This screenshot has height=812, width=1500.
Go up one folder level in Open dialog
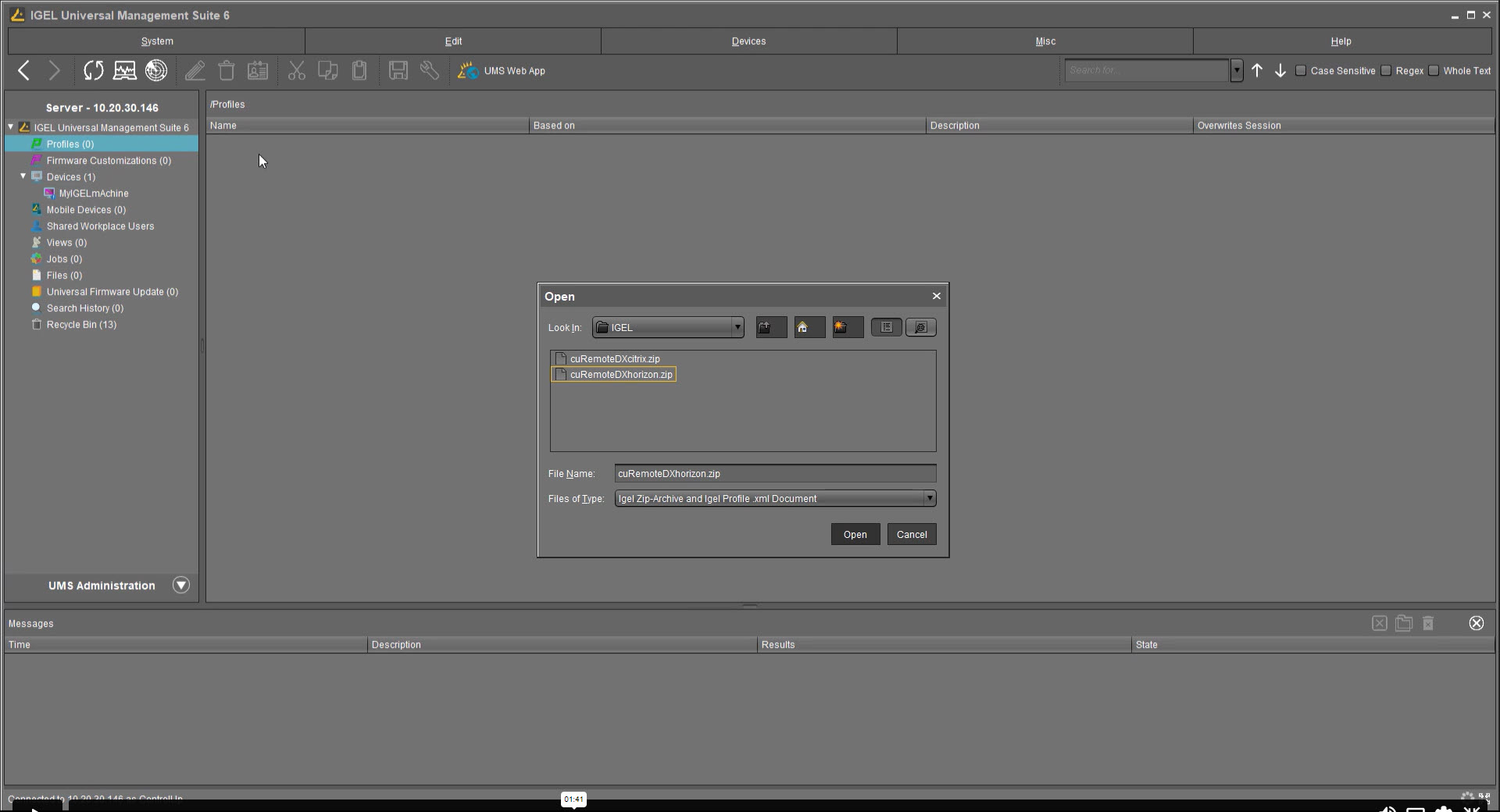[x=771, y=328]
